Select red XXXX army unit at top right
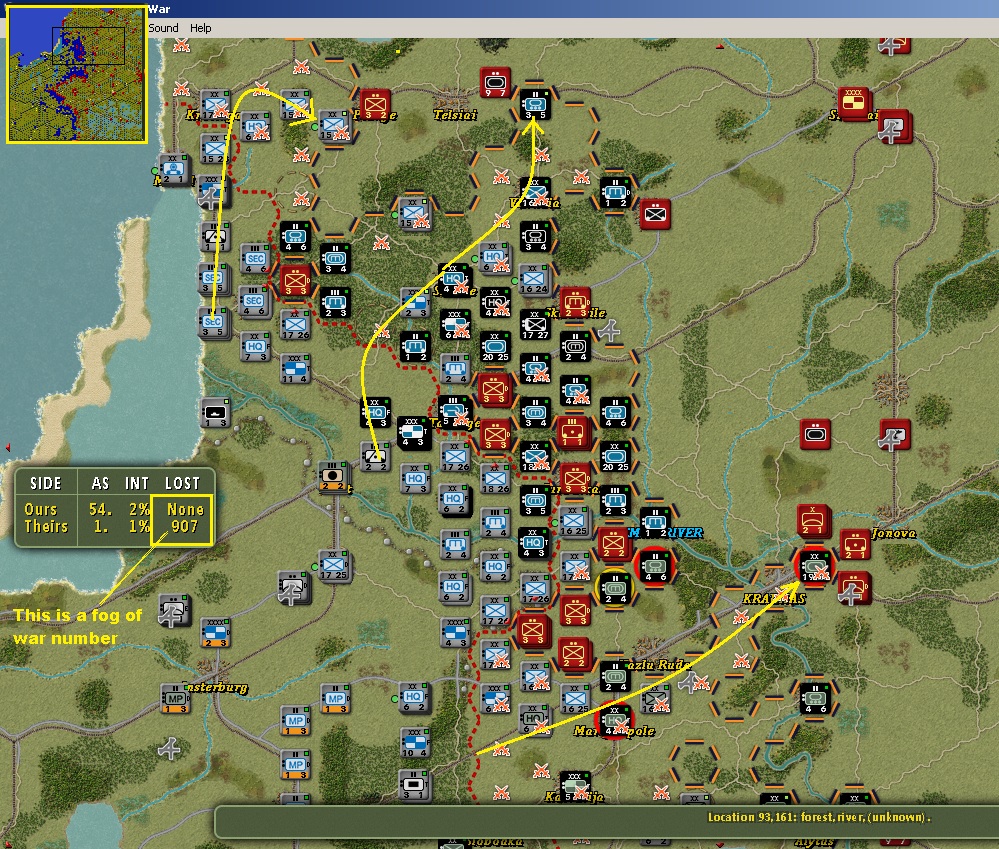Screen dimensions: 999x849 point(854,103)
